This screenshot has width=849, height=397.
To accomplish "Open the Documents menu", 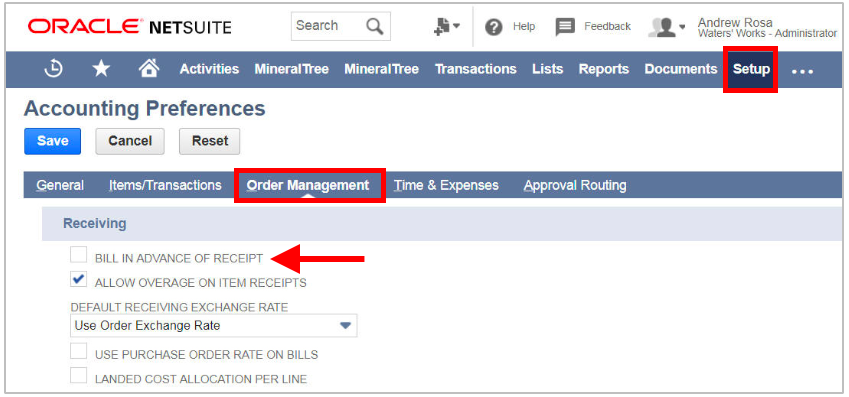I will 681,69.
